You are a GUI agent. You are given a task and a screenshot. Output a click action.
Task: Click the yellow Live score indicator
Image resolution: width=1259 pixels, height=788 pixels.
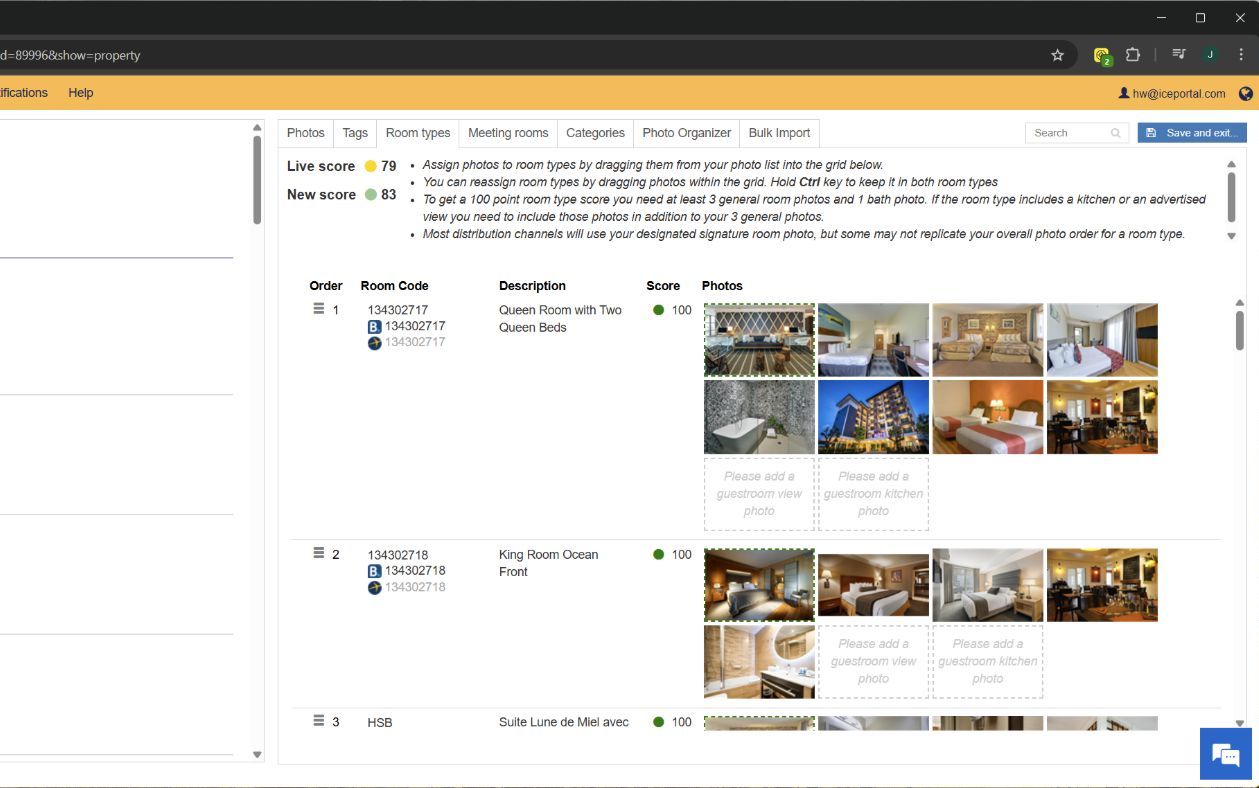tap(370, 167)
